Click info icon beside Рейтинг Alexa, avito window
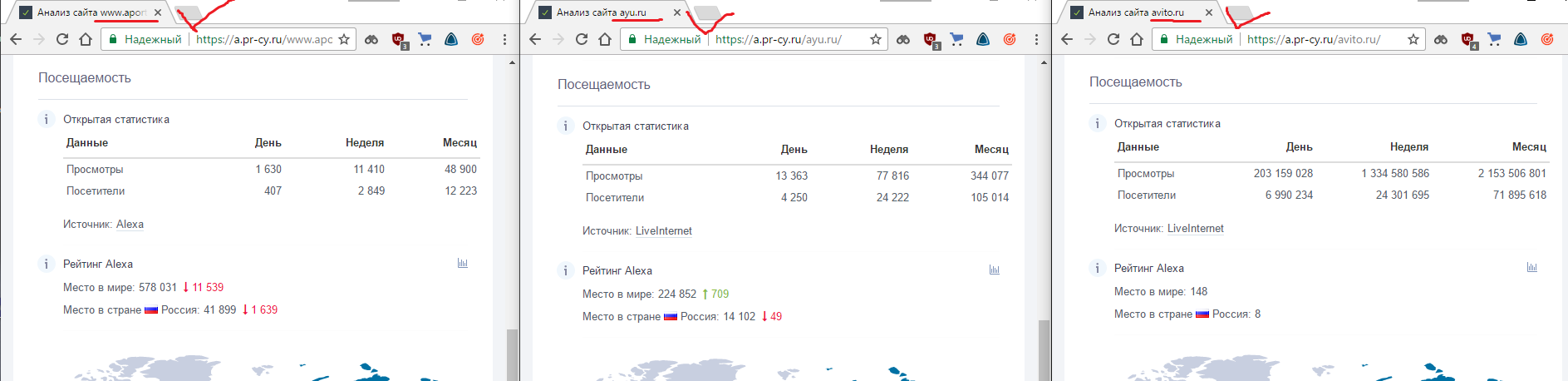The height and width of the screenshot is (381, 1568). click(x=1098, y=268)
